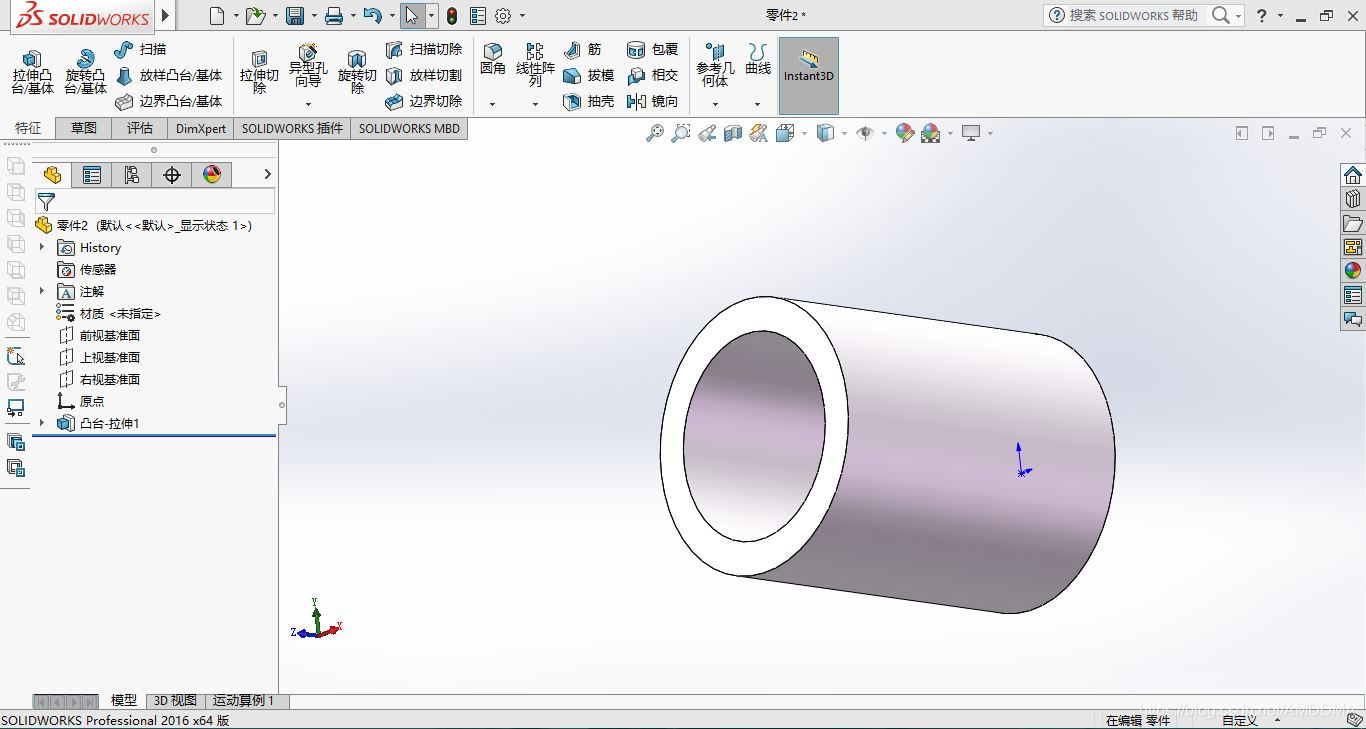Expand the 注解 (Annotations) tree node

pyautogui.click(x=42, y=291)
